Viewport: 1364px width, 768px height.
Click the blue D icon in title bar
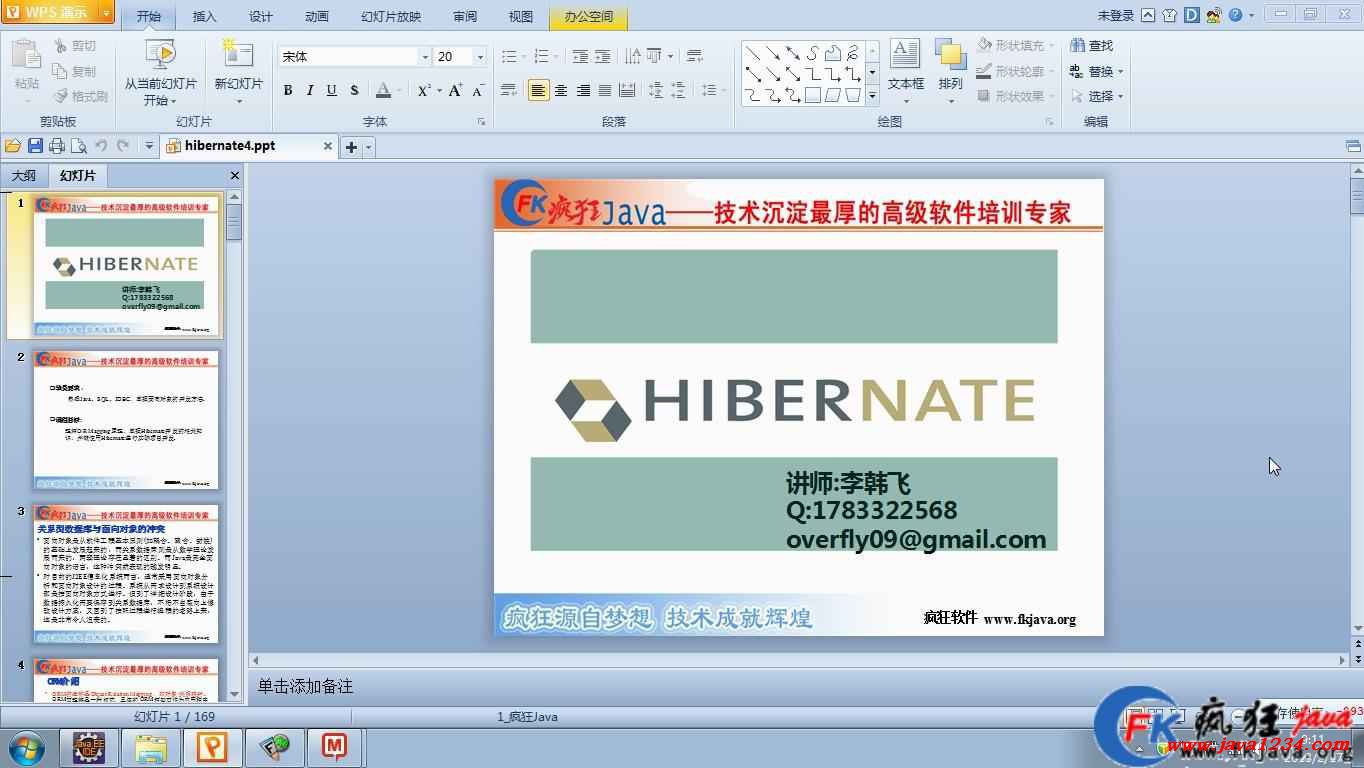(x=1191, y=15)
